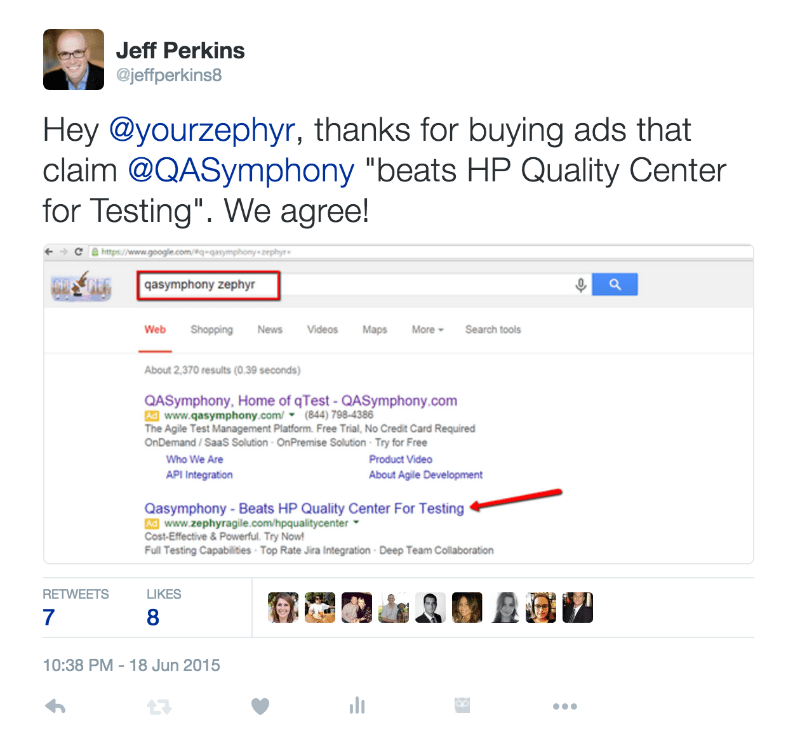
Task: Open the @yourzephyr mention link
Action: [x=202, y=130]
